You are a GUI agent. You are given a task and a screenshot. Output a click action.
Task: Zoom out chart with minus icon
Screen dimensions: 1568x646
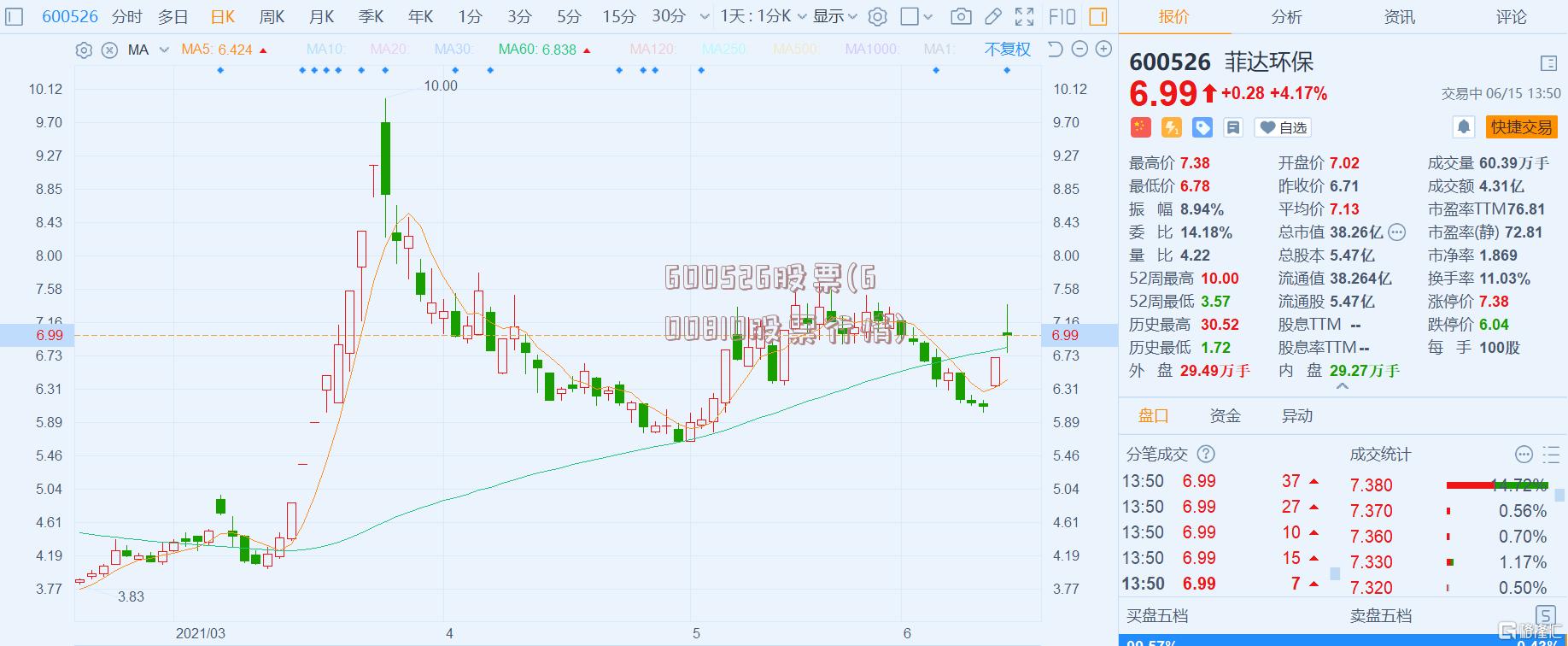tap(1079, 50)
